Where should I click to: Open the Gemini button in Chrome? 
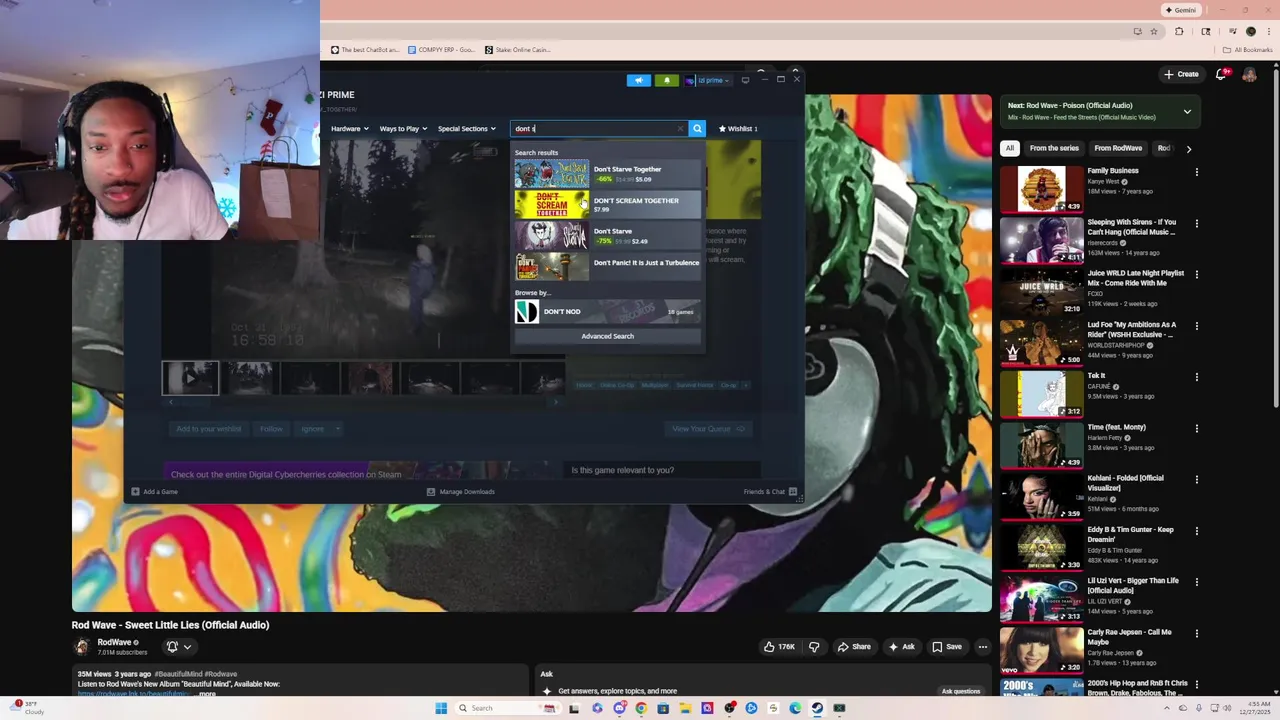tap(1181, 10)
